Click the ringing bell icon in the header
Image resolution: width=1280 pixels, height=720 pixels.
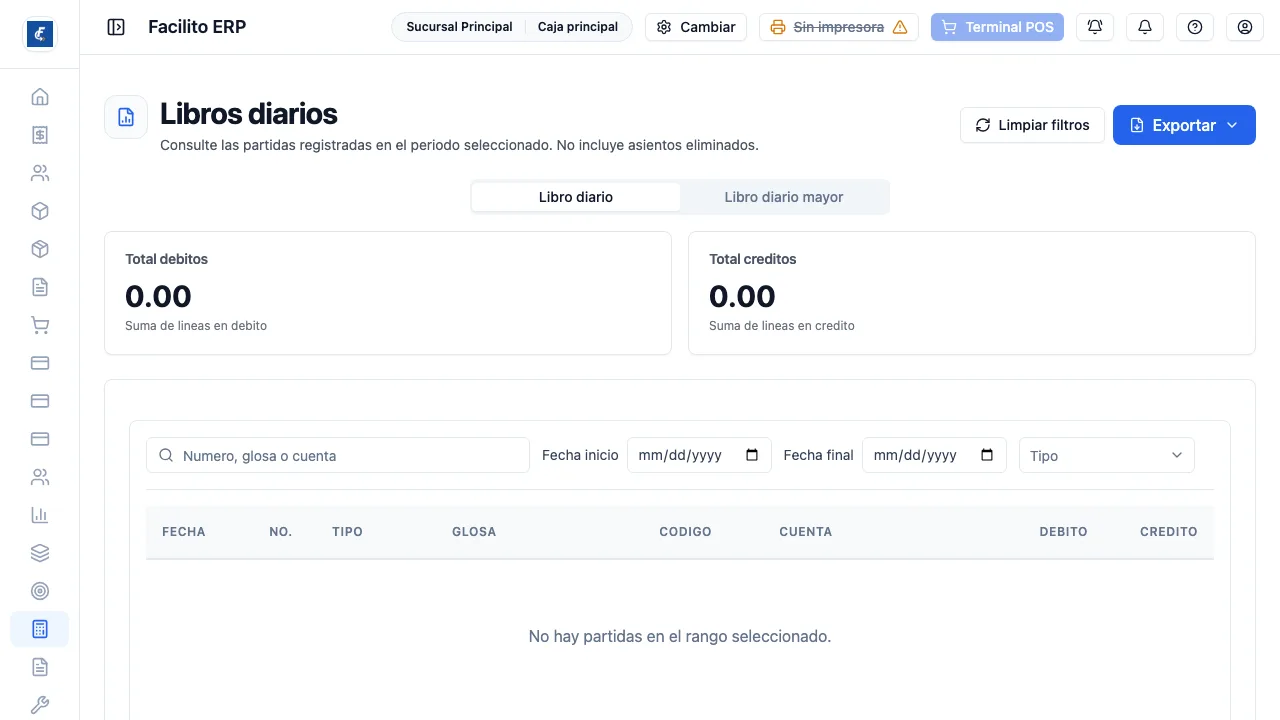tap(1095, 27)
